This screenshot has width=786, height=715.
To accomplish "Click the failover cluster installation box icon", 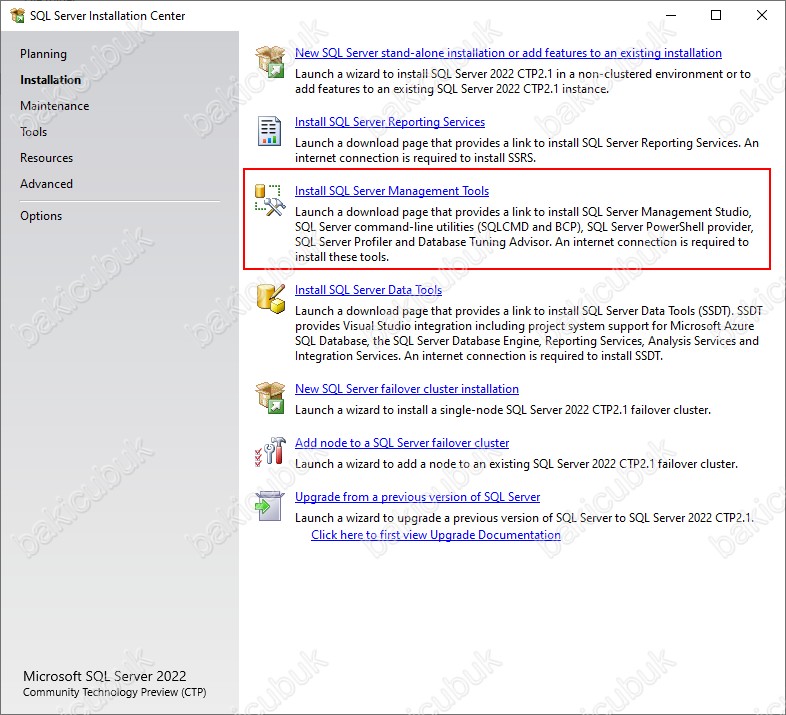I will (x=270, y=398).
